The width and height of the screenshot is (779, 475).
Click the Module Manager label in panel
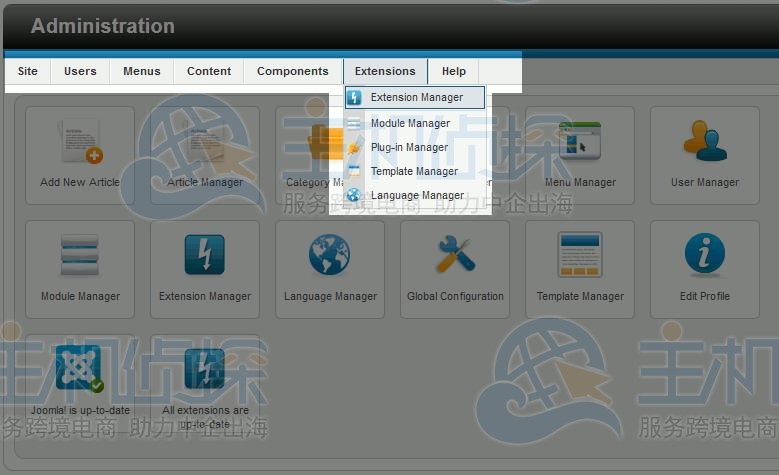pyautogui.click(x=80, y=296)
